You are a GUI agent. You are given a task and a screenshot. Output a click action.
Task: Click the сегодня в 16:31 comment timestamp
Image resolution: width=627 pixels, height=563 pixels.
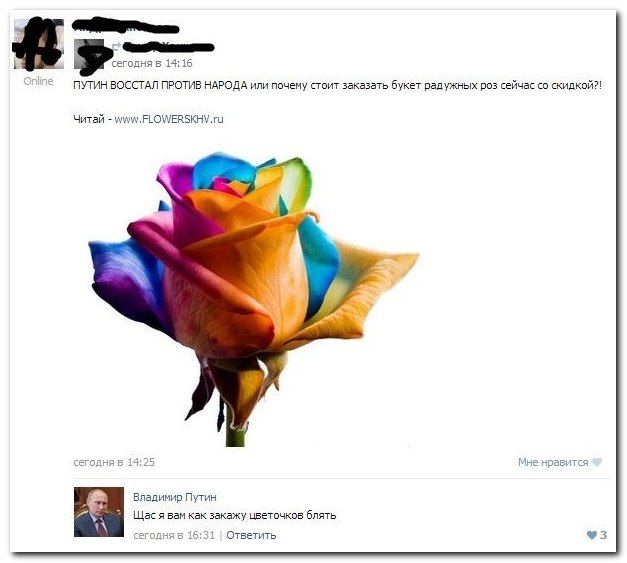174,535
